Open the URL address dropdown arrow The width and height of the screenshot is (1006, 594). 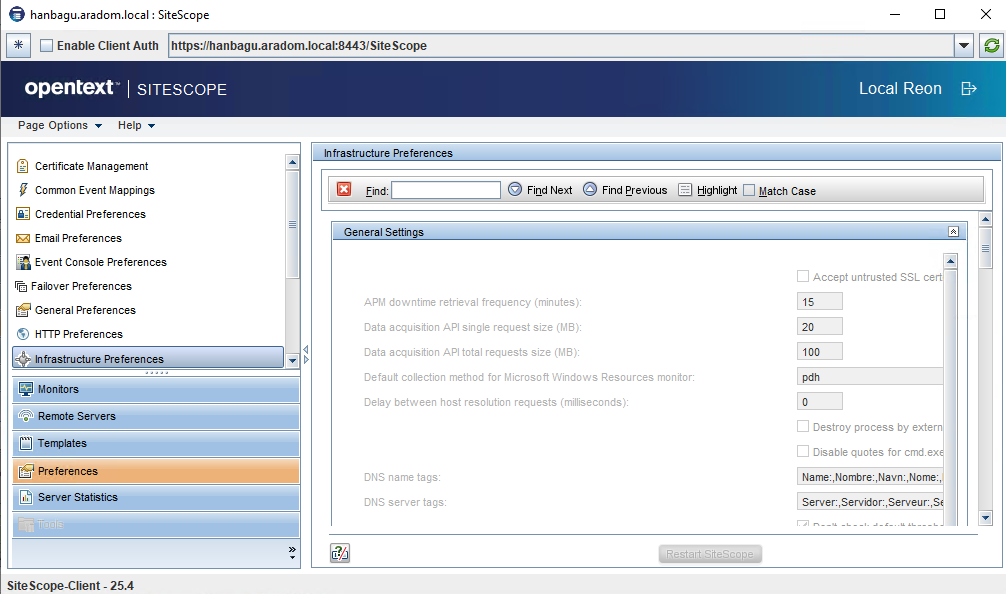tap(964, 46)
